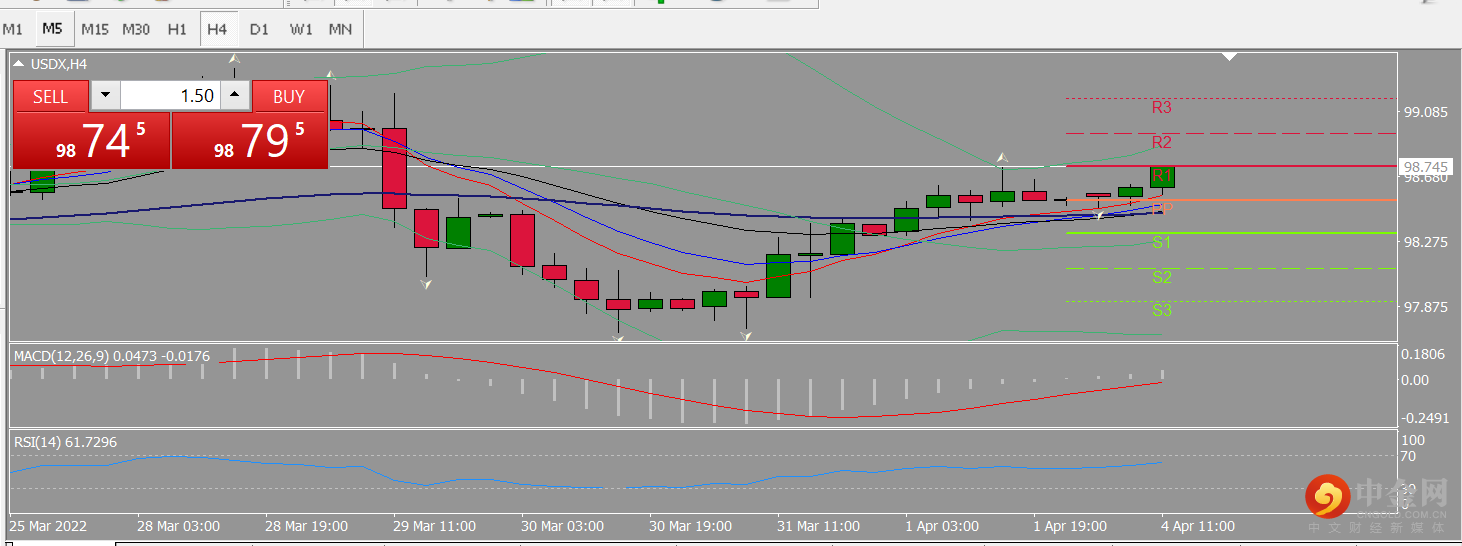Increase the trade volume with the up arrow
The image size is (1462, 546).
[x=235, y=96]
